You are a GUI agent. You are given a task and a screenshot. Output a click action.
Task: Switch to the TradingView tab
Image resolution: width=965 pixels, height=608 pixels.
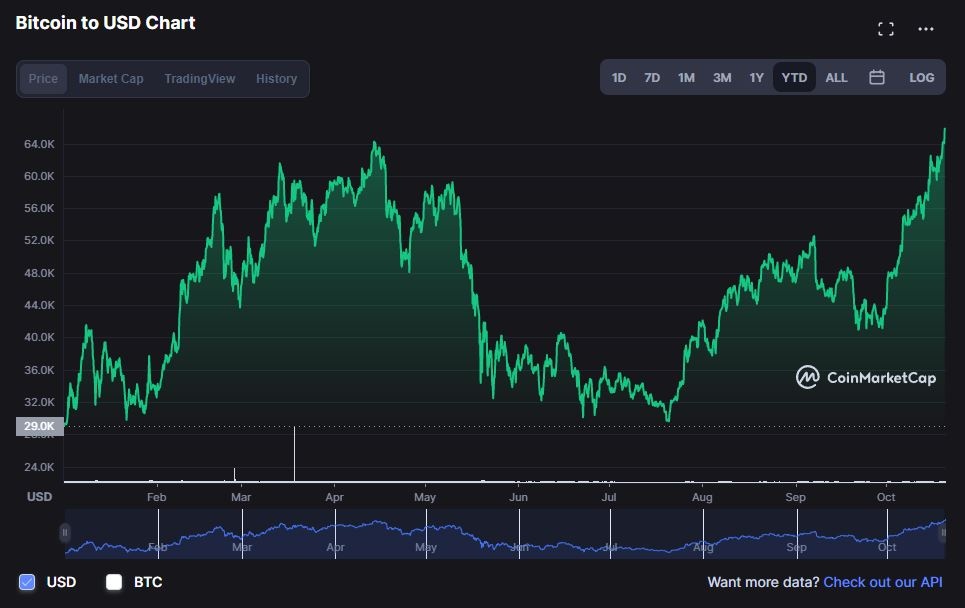[x=200, y=79]
